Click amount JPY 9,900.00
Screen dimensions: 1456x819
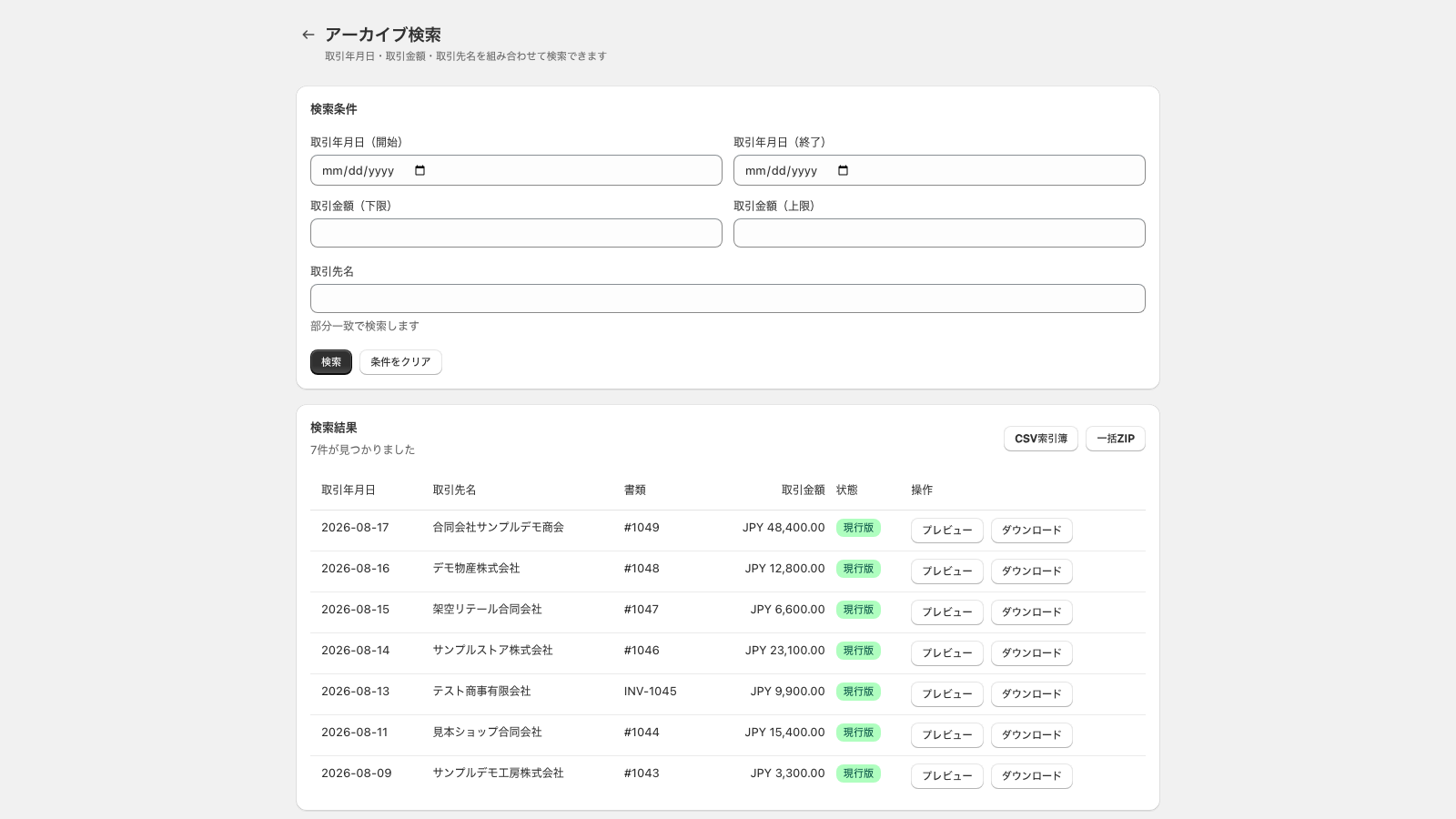pos(788,691)
